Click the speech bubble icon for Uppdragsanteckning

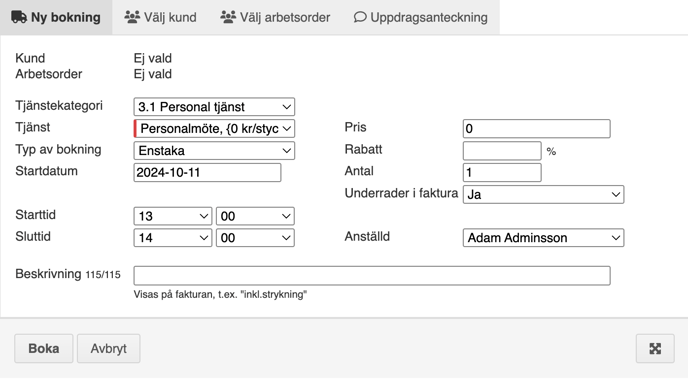click(x=360, y=17)
